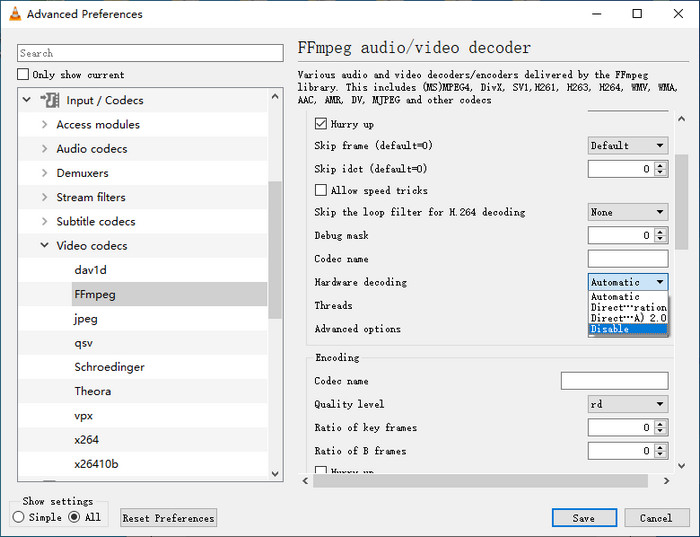
Task: Click the Search preferences field
Action: click(150, 53)
